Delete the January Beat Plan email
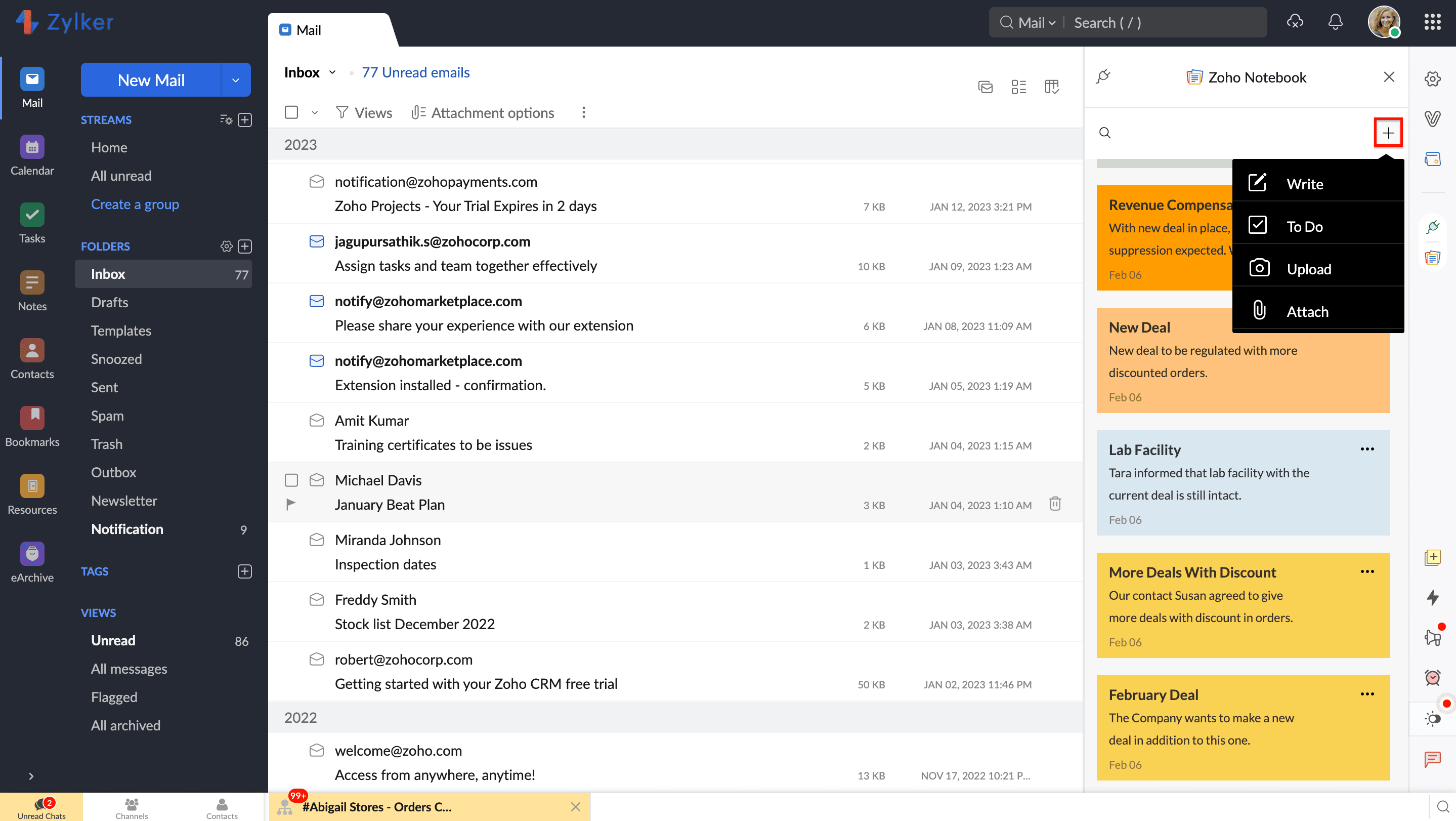This screenshot has height=821, width=1456. tap(1055, 504)
